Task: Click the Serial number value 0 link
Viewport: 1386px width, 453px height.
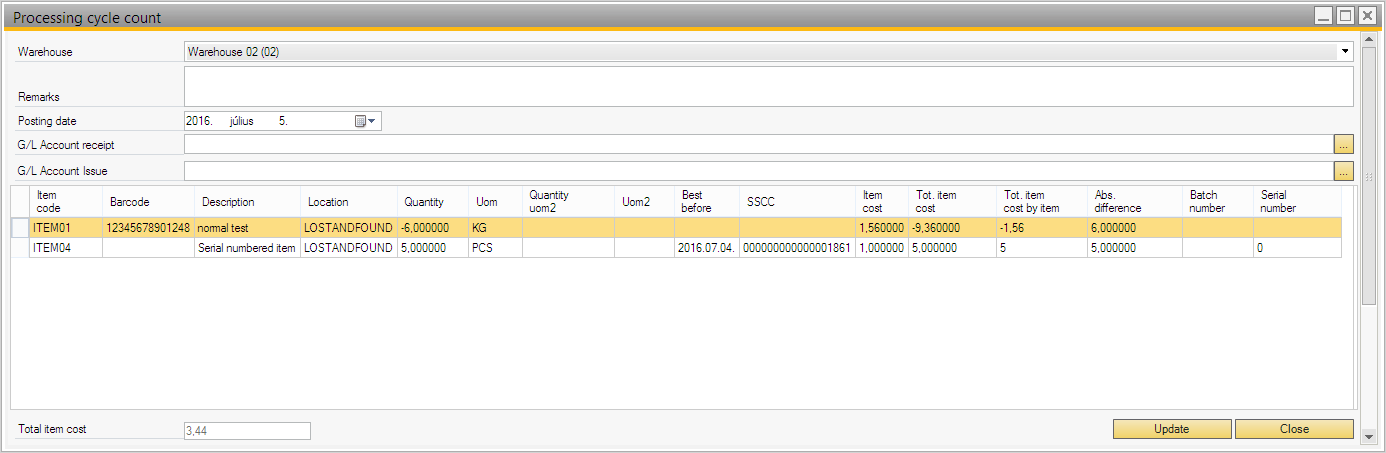Action: [x=1260, y=248]
